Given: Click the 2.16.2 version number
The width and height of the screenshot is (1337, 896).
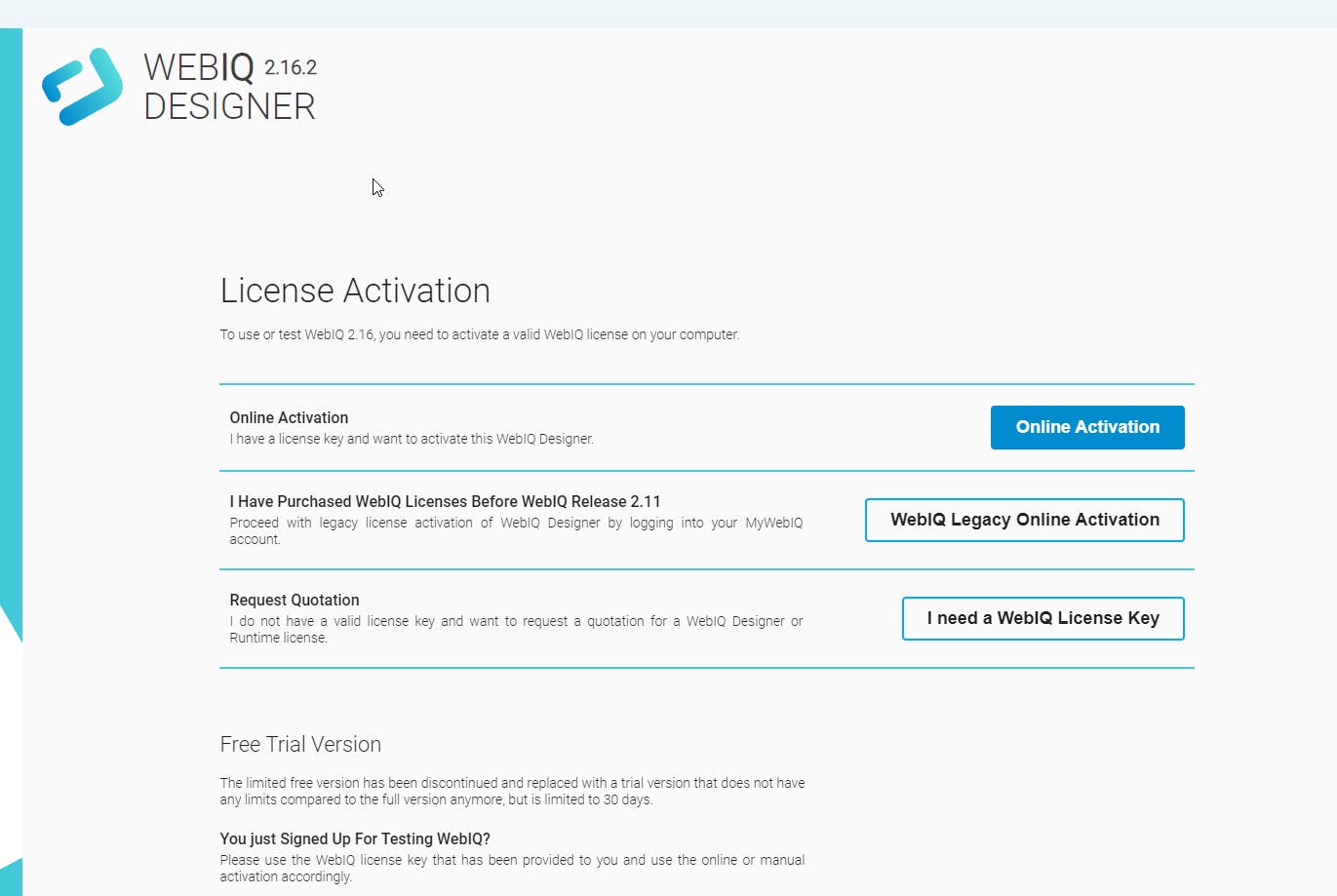Looking at the screenshot, I should [x=291, y=67].
